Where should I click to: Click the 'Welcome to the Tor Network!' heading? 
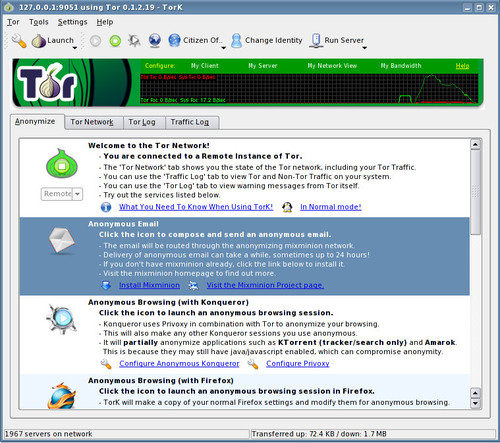(x=149, y=146)
